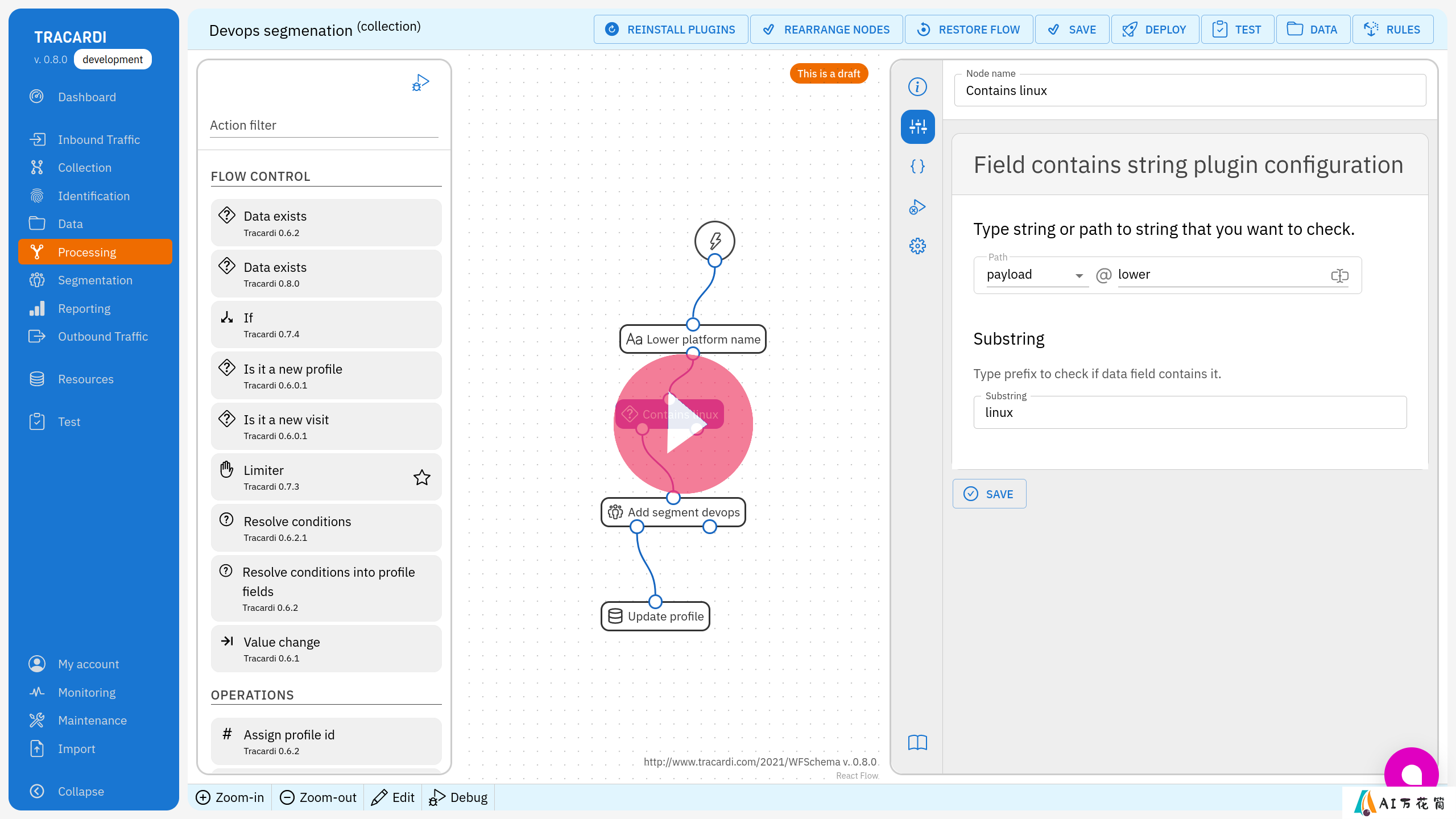Select the node configuration sliders icon
The height and width of the screenshot is (819, 1456).
tap(917, 126)
